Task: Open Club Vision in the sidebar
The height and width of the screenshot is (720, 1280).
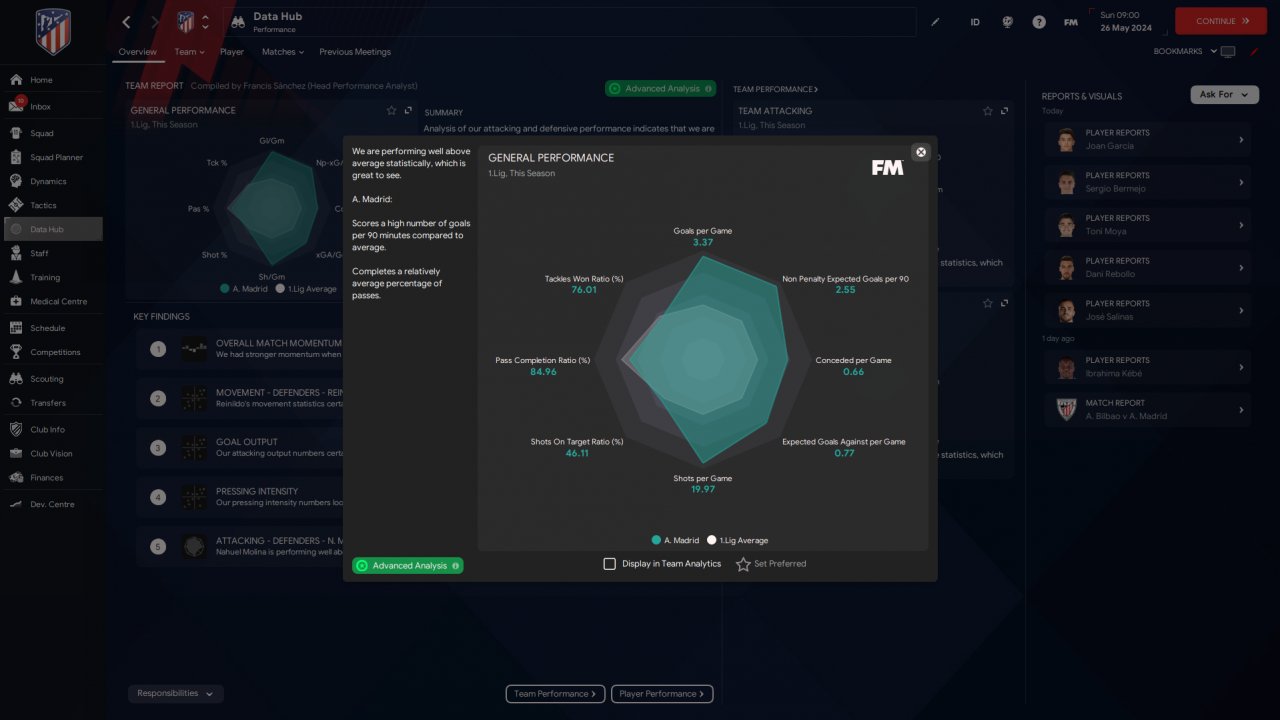Action: pyautogui.click(x=52, y=454)
